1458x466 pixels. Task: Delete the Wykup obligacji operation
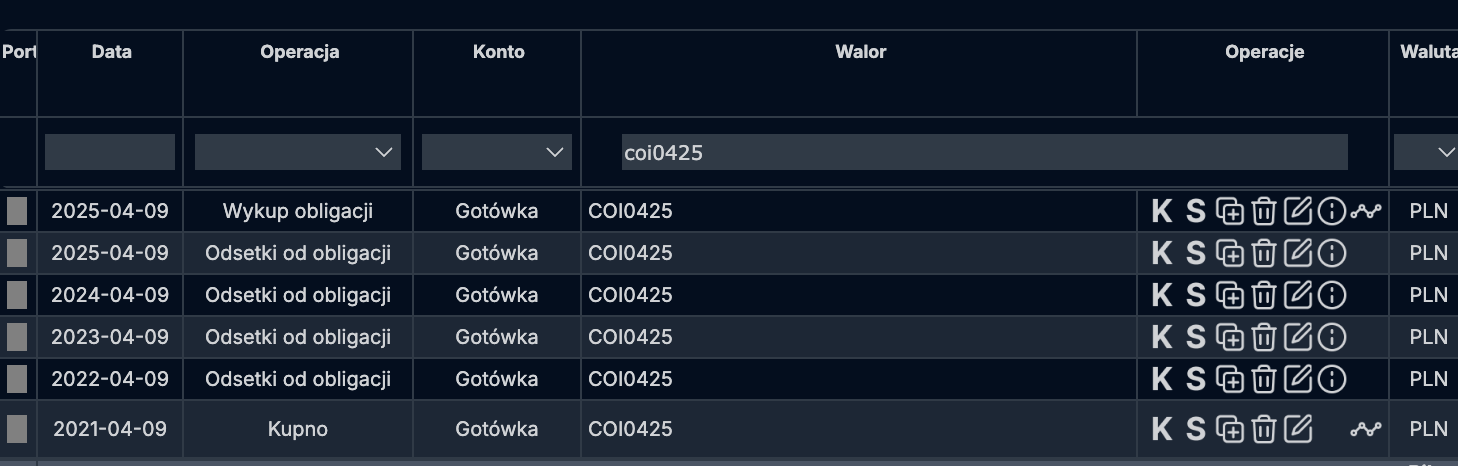pos(1264,211)
